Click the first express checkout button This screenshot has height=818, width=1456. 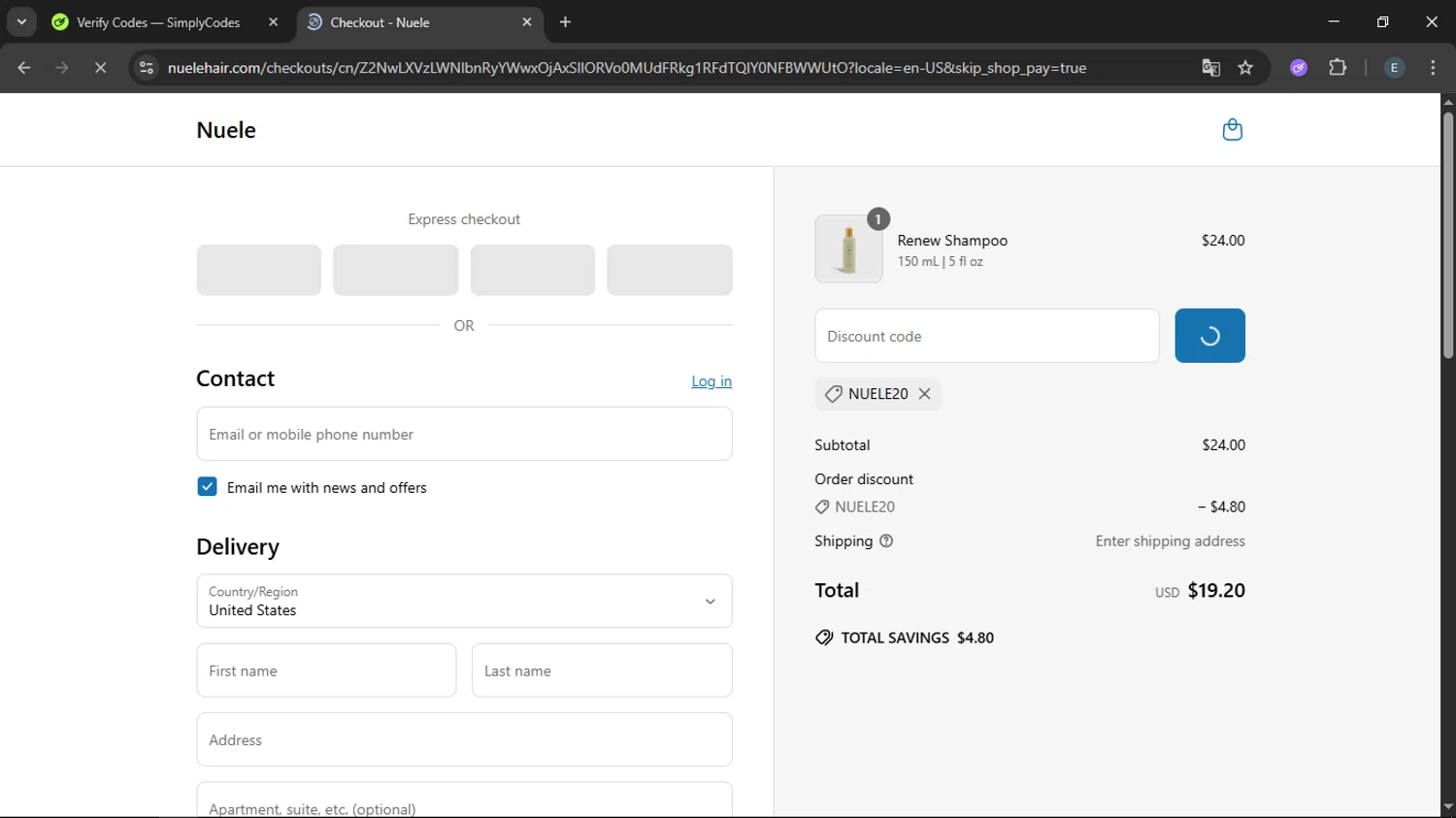pos(258,270)
